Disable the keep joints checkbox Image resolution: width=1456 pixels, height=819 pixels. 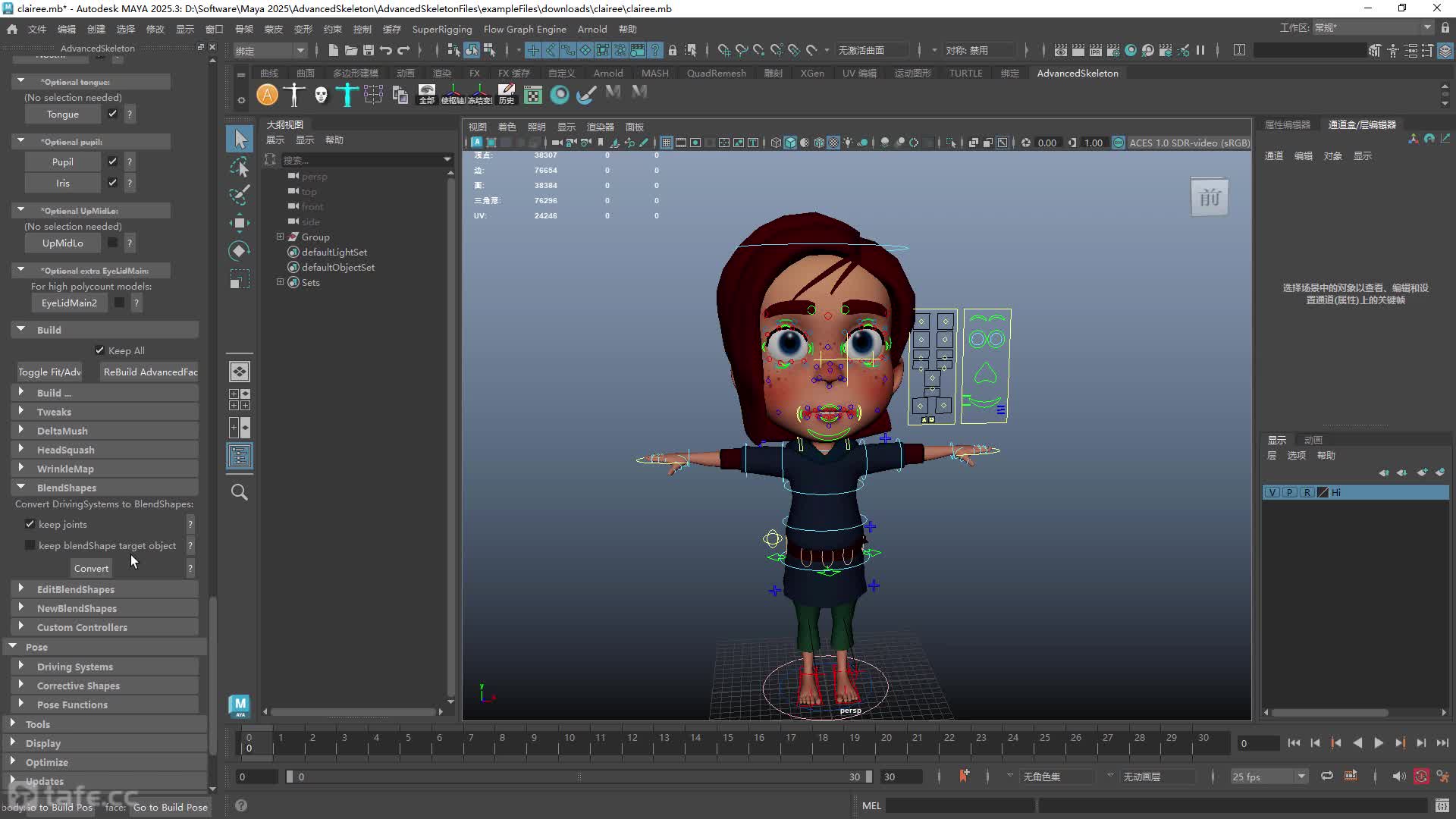30,524
